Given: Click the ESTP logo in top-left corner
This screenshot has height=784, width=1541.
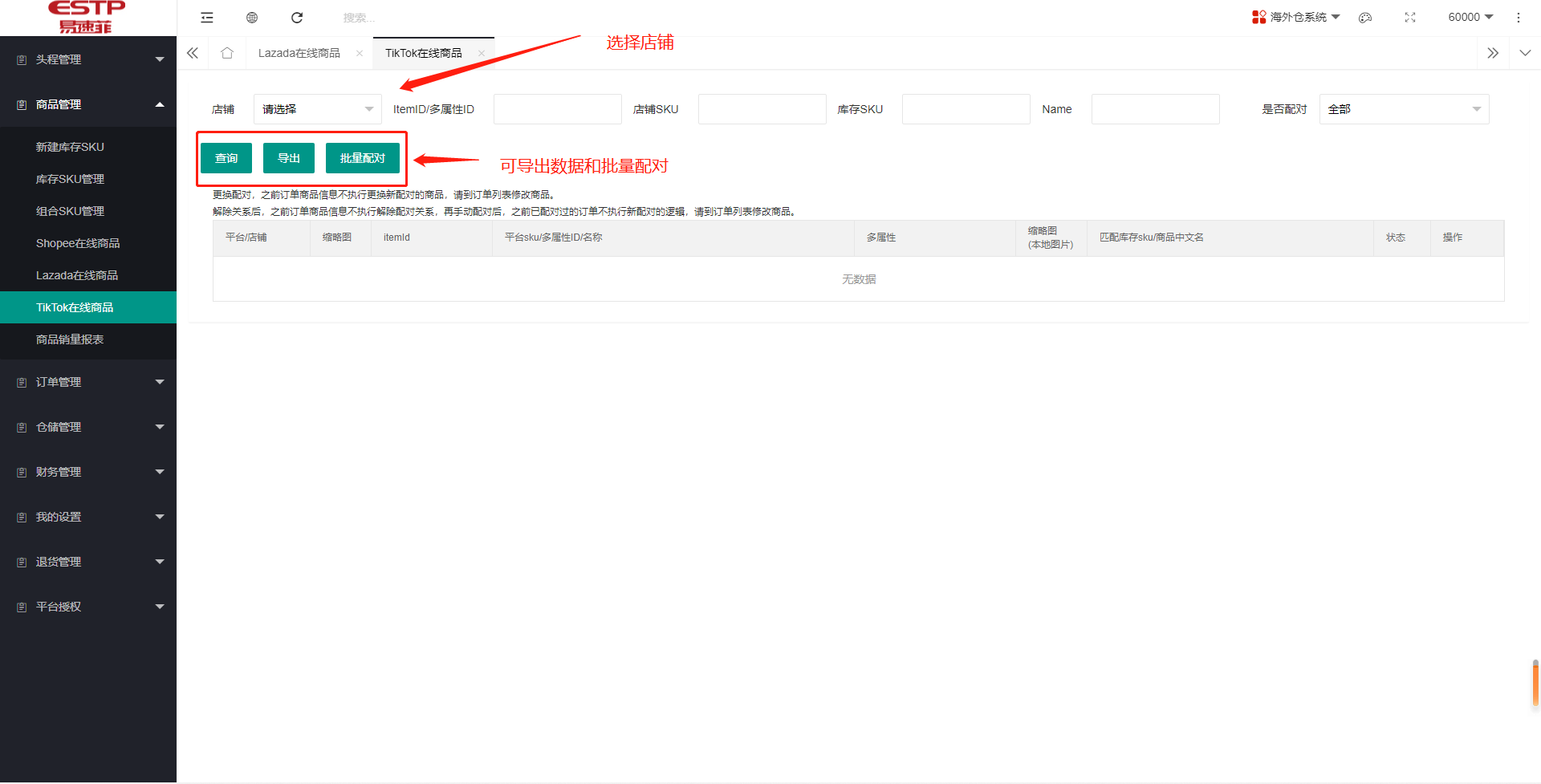Looking at the screenshot, I should tap(85, 17).
